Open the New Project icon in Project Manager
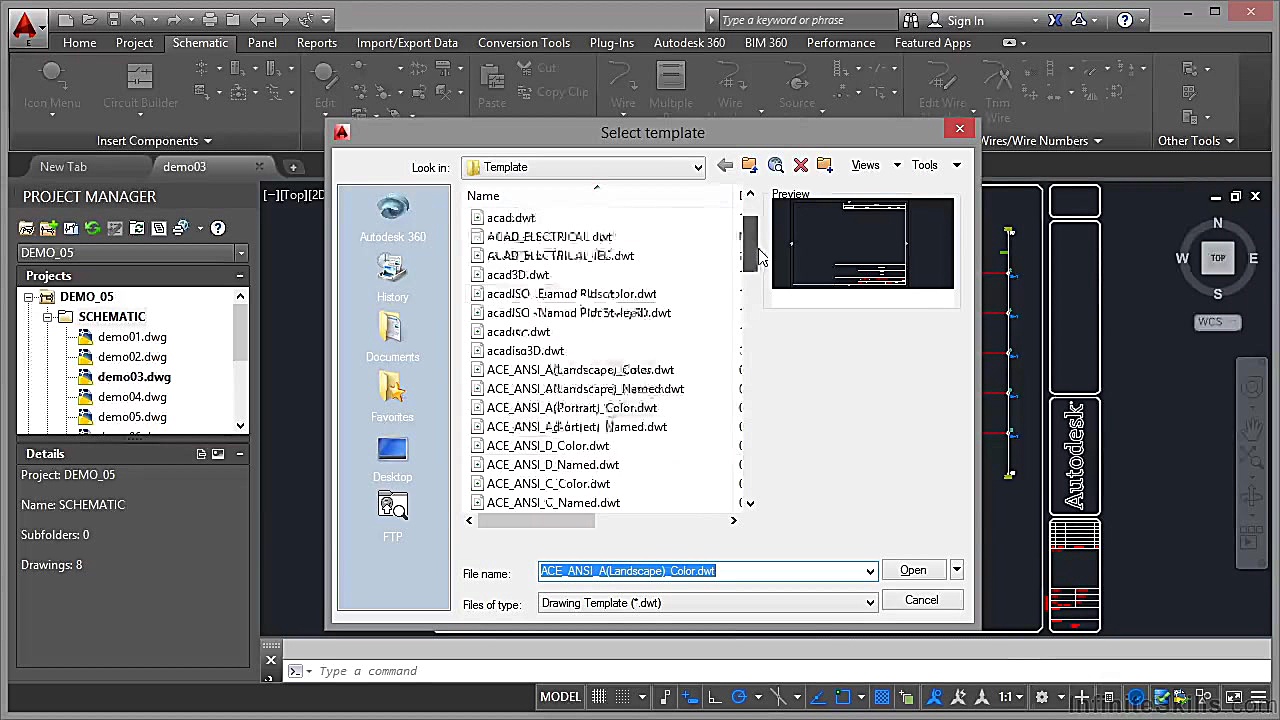 48,228
